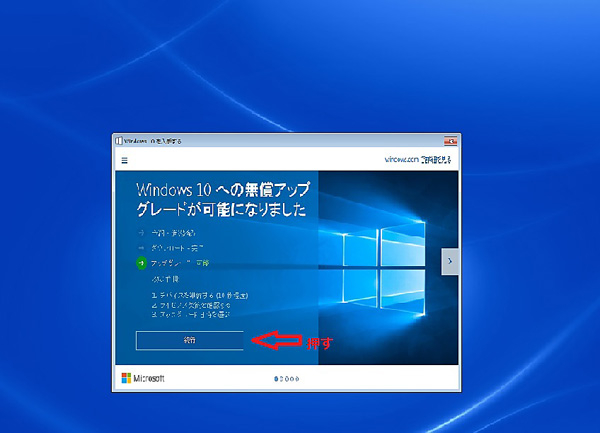
Task: Close the Windows 10 upgrade window
Action: pos(451,141)
